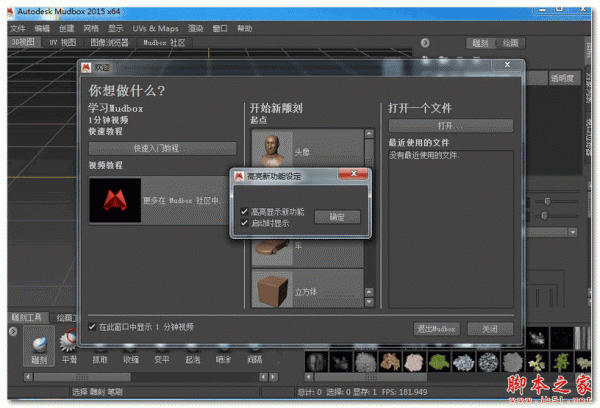The image size is (600, 408).
Task: Pick the white splatter stamp on black
Action: [x=536, y=338]
